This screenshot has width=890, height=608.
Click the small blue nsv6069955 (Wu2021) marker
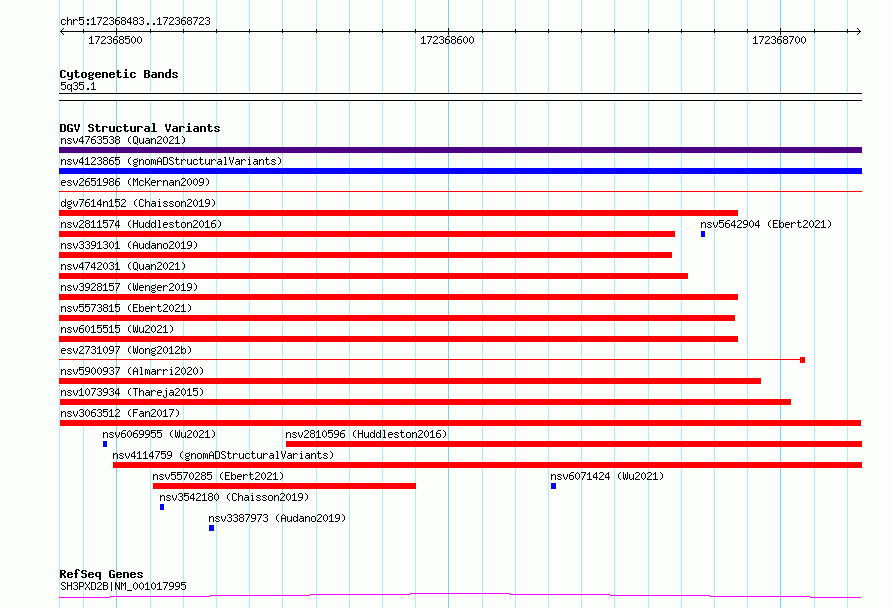[105, 444]
